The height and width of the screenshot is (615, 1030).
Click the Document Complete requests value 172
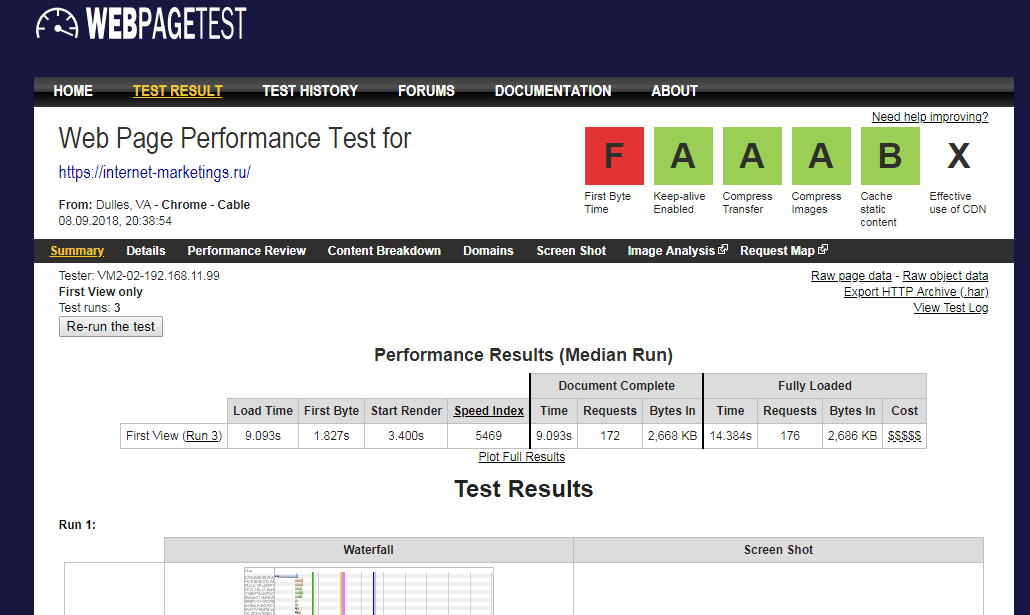(x=610, y=436)
